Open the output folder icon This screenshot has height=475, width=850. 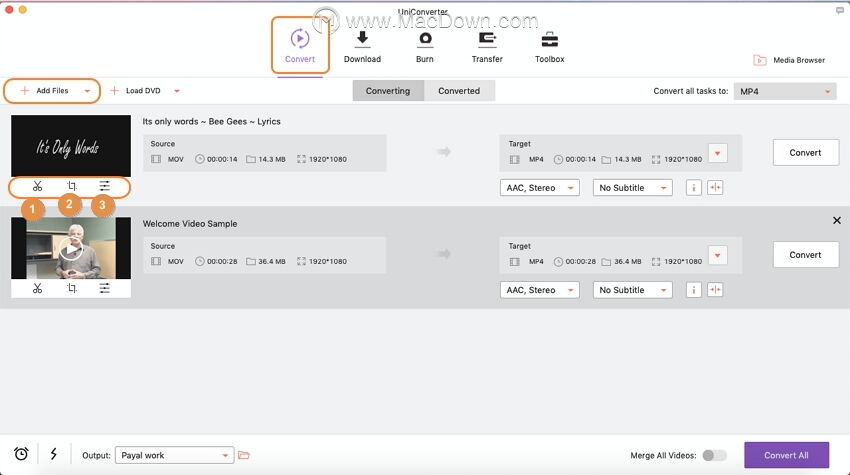tap(244, 455)
